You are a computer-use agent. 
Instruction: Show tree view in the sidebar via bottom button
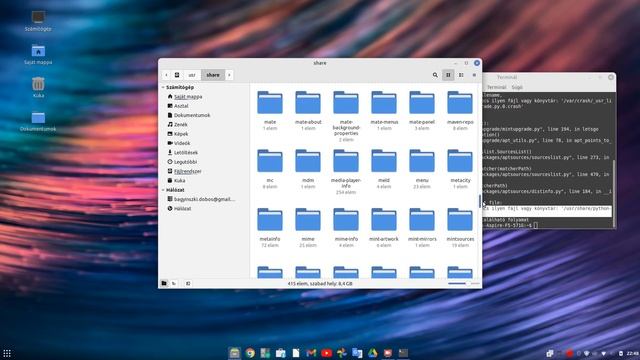pyautogui.click(x=174, y=283)
